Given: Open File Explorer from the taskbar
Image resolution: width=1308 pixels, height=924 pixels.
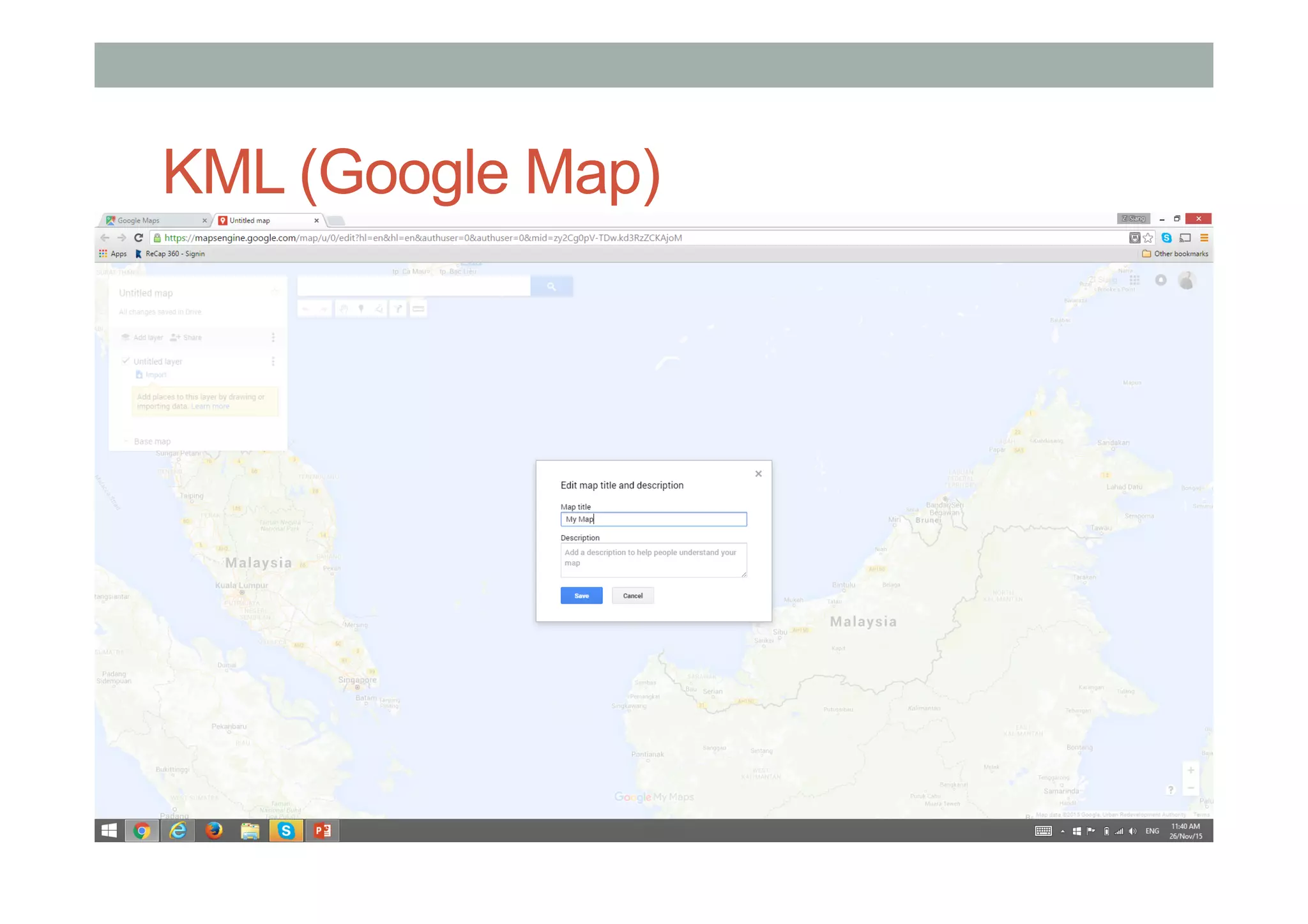Looking at the screenshot, I should click(250, 831).
